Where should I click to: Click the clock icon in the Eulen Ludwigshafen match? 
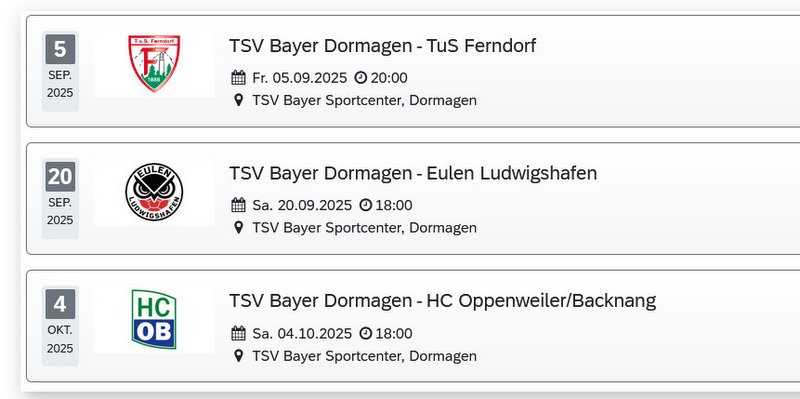tap(366, 205)
